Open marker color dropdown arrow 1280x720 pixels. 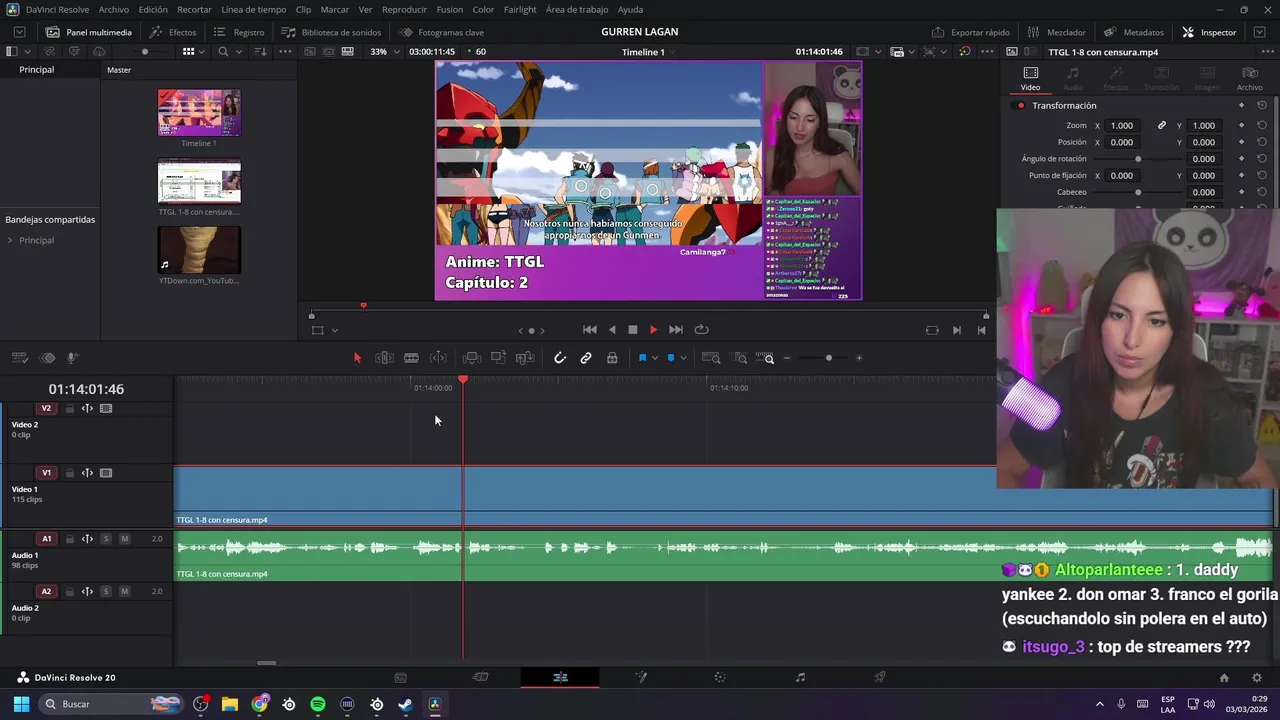(683, 358)
